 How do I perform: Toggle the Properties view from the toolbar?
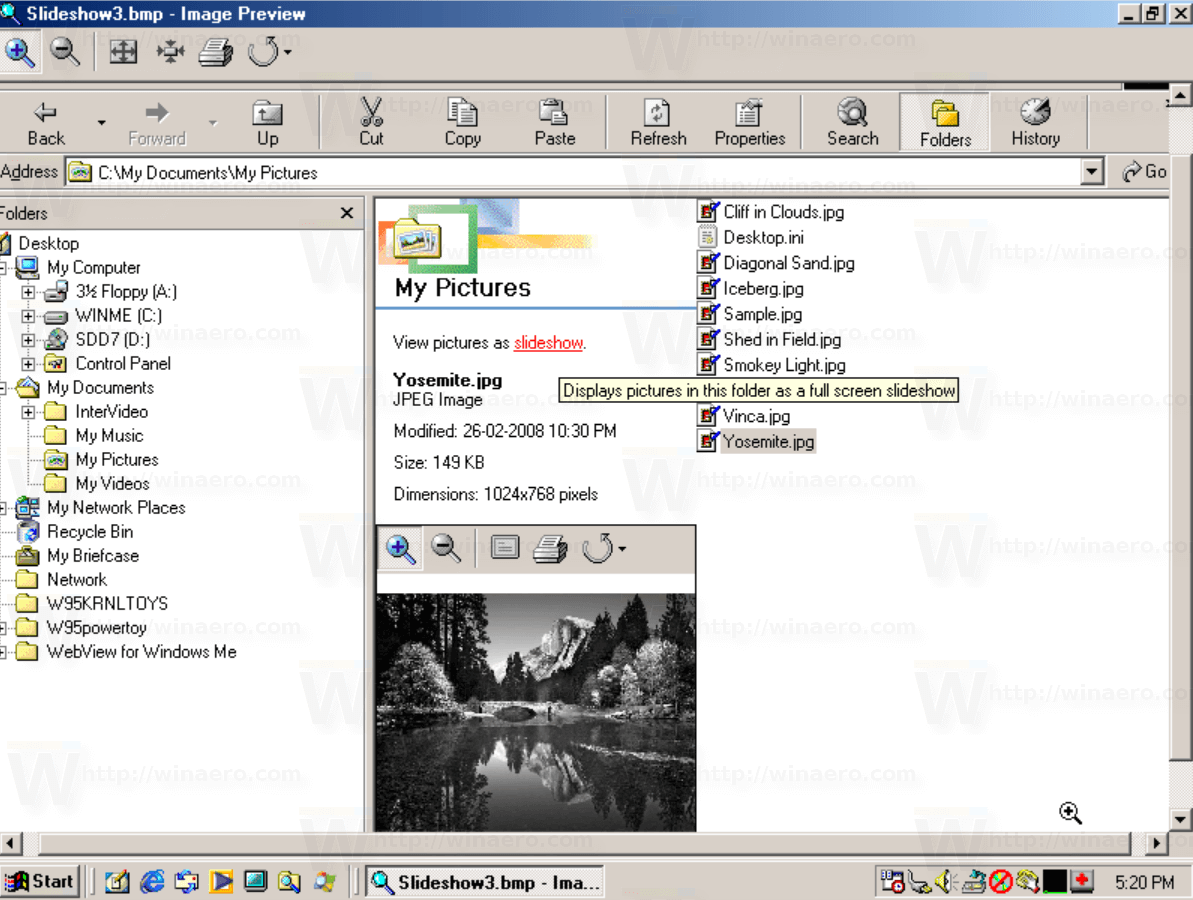click(748, 121)
